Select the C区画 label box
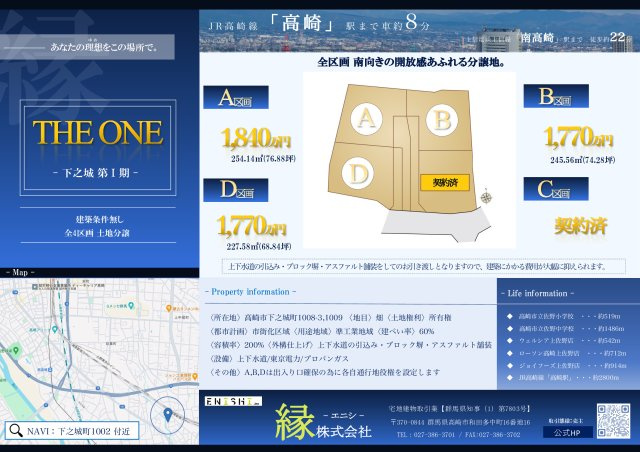The image size is (640, 452). 556,189
